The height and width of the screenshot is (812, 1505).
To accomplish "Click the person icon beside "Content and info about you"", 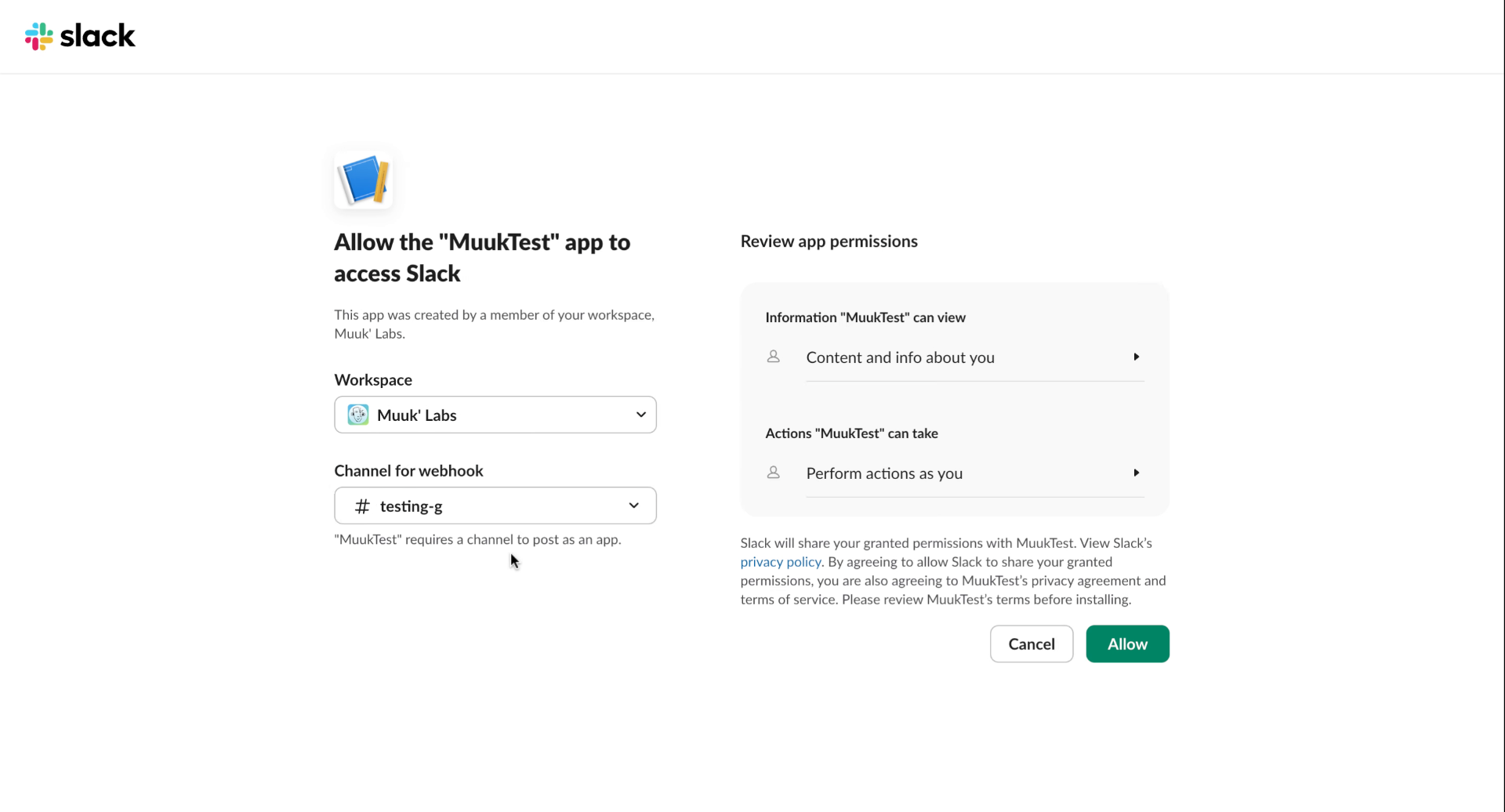I will point(774,357).
